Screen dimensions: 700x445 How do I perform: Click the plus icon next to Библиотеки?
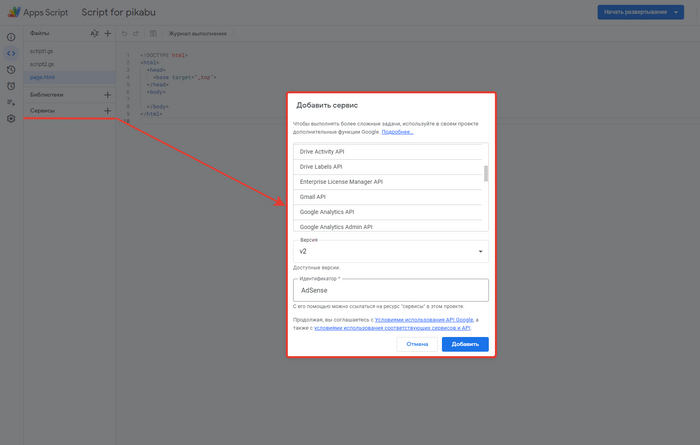(108, 95)
